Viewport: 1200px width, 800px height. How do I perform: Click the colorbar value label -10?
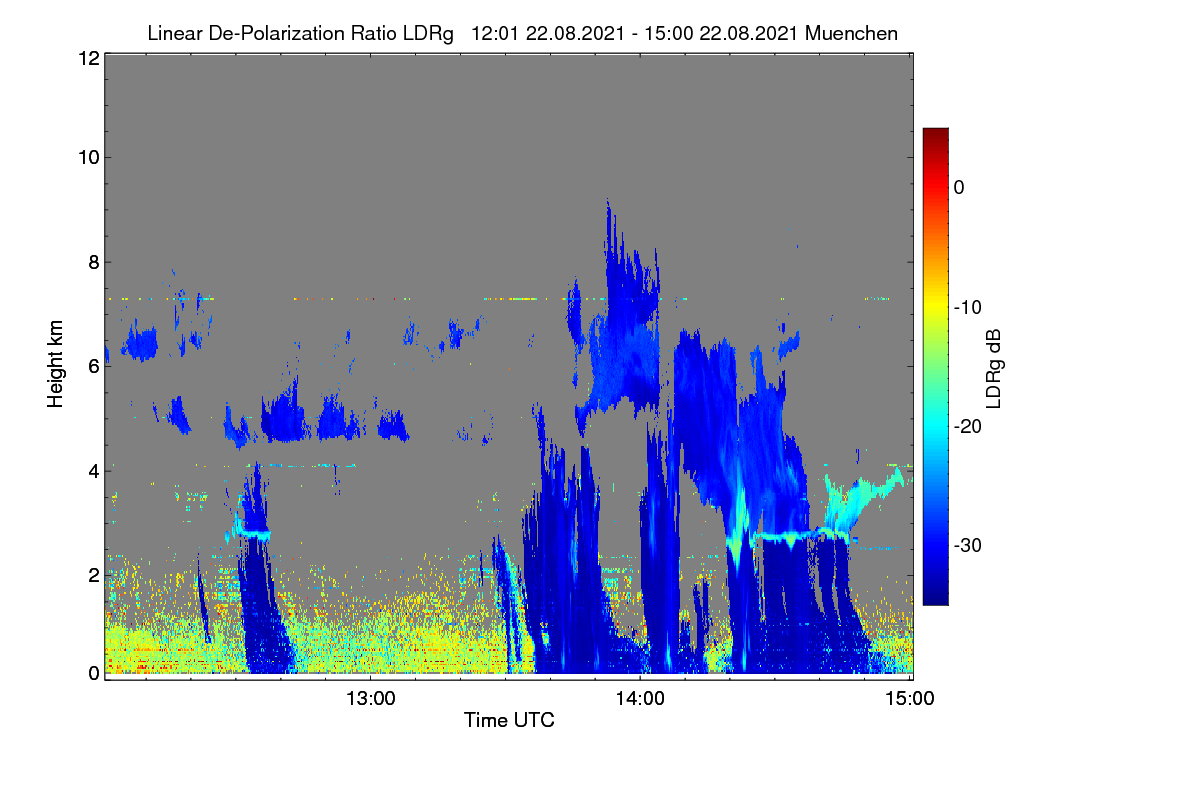(x=968, y=307)
